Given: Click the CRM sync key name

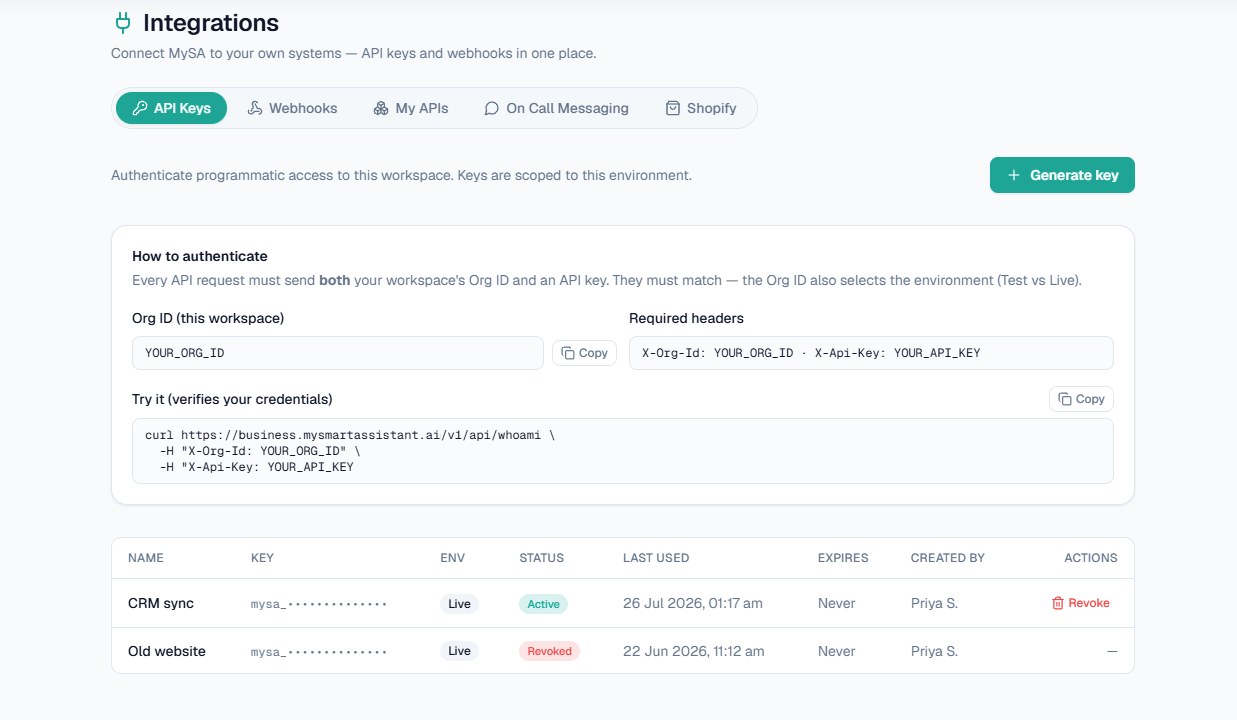Looking at the screenshot, I should [x=161, y=603].
